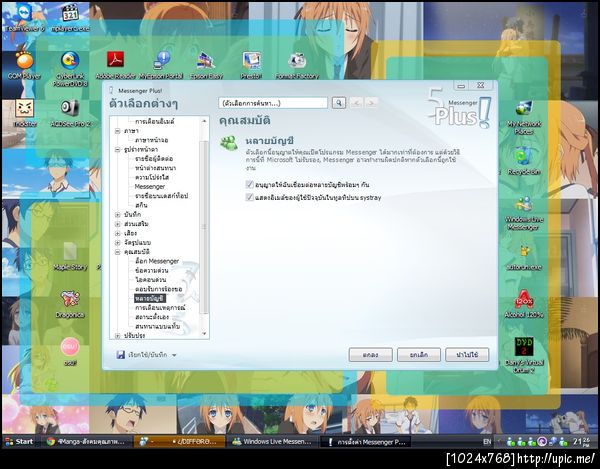600x469 pixels.
Task: Select the autorun.exe desktop icon
Action: tap(524, 257)
